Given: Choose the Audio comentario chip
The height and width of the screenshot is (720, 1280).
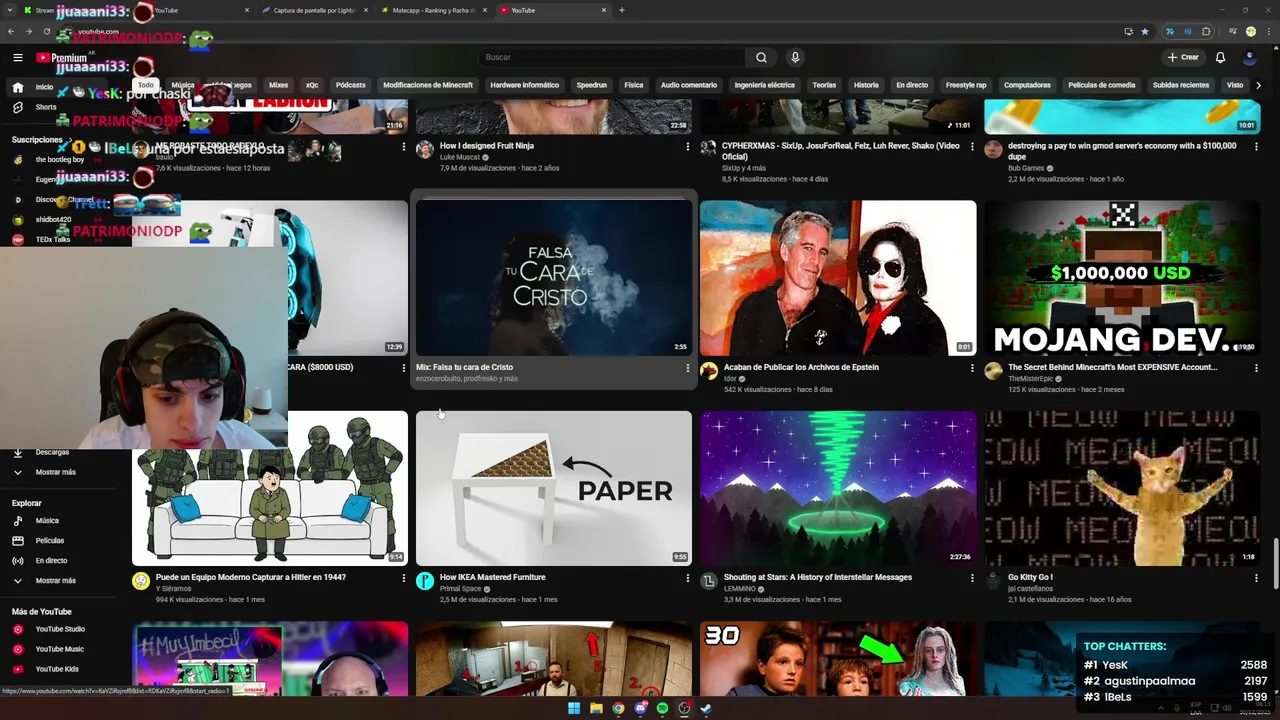Looking at the screenshot, I should (689, 85).
